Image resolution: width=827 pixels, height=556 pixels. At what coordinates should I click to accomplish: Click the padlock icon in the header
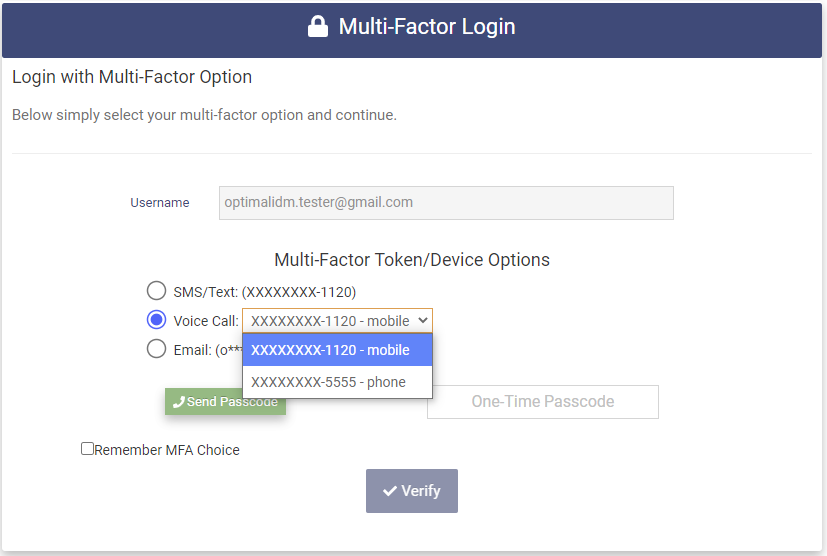coord(318,27)
